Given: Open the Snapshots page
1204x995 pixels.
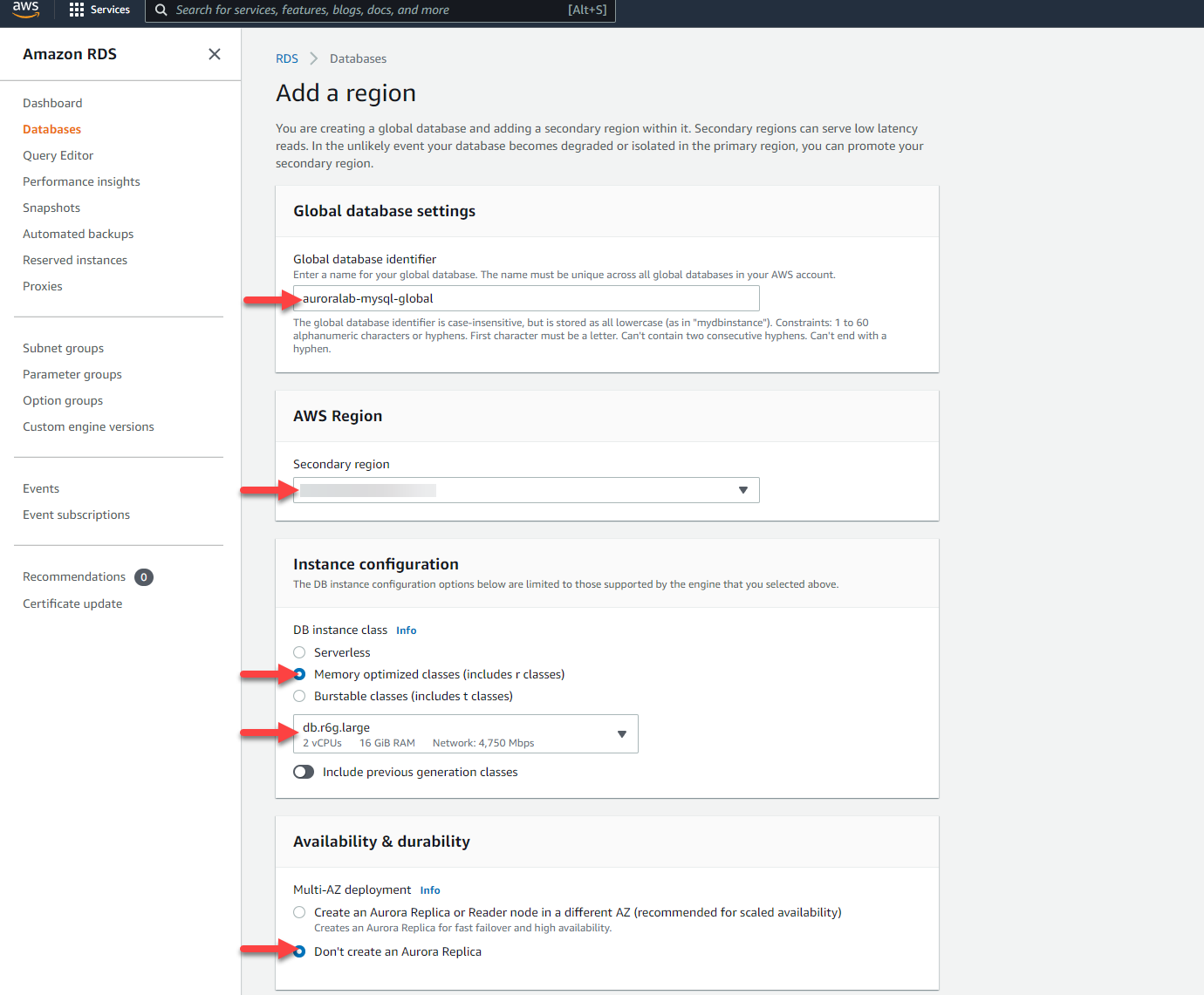Looking at the screenshot, I should click(51, 208).
